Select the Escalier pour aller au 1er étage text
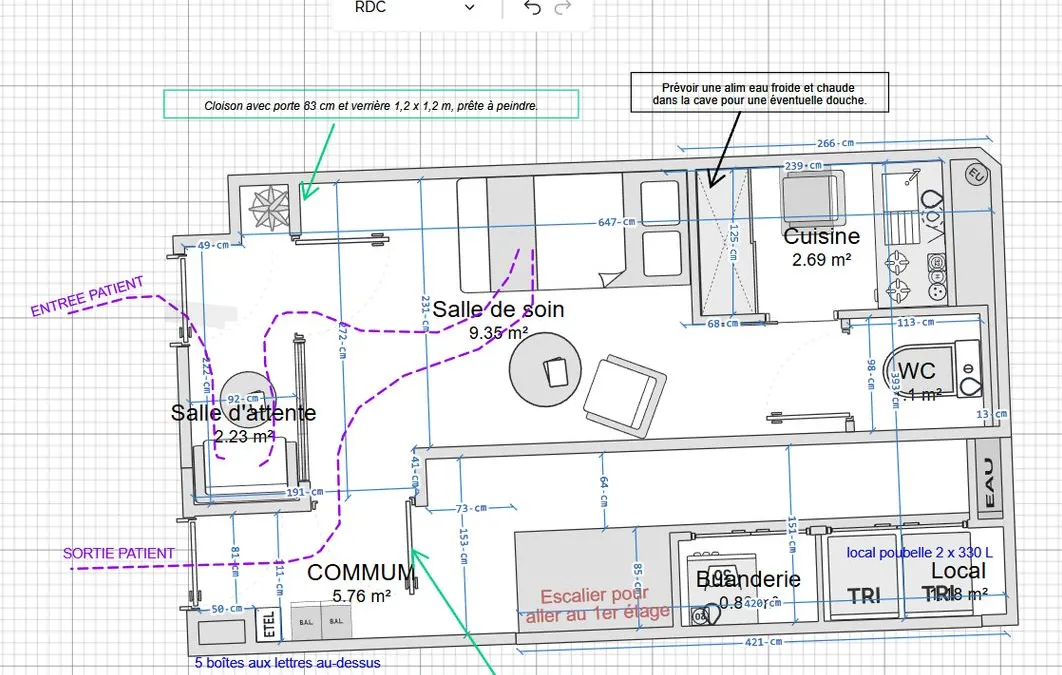Screen dimensions: 1062x675 pyautogui.click(x=598, y=604)
